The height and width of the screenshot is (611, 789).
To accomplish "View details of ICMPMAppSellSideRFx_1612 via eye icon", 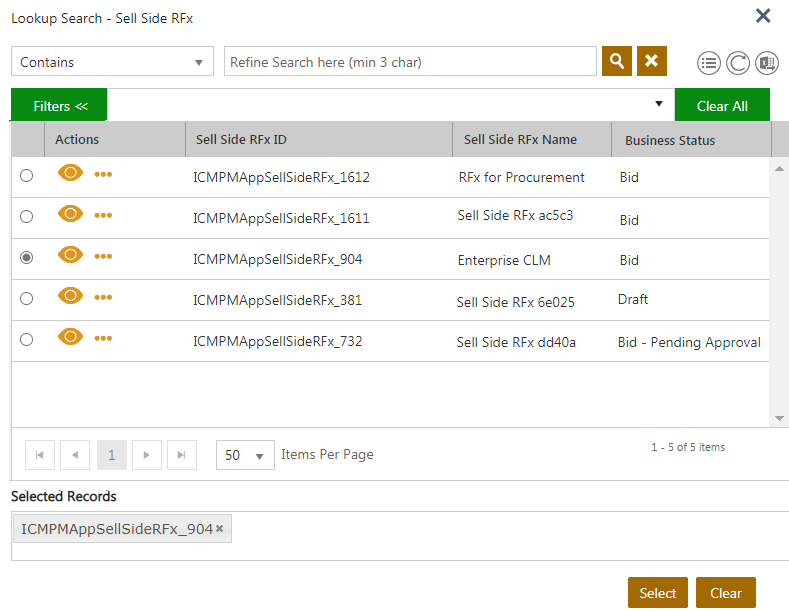I will point(70,174).
